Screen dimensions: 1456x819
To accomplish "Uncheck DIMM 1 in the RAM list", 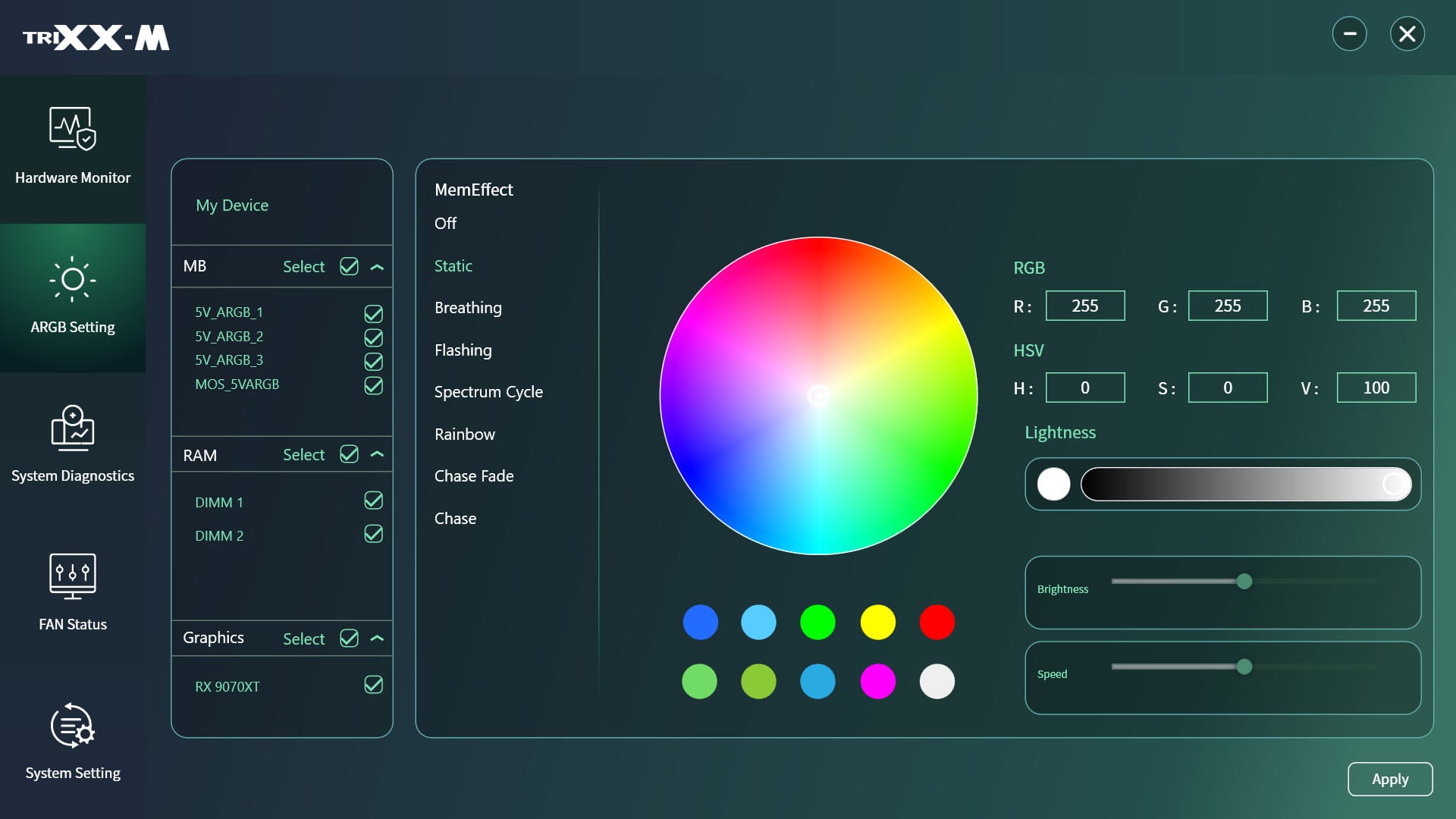I will [x=373, y=500].
